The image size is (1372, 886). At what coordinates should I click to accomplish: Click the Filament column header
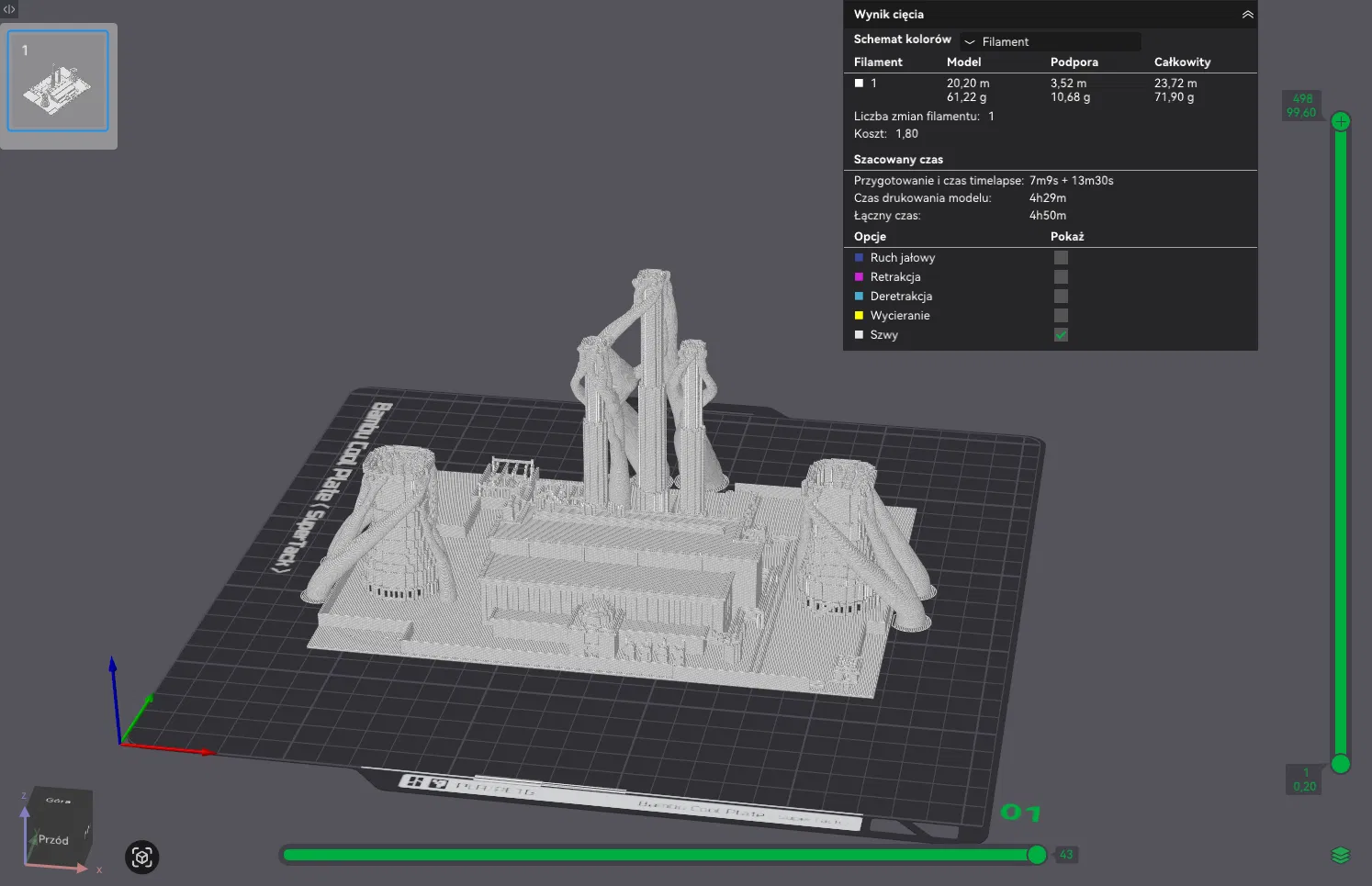[878, 62]
